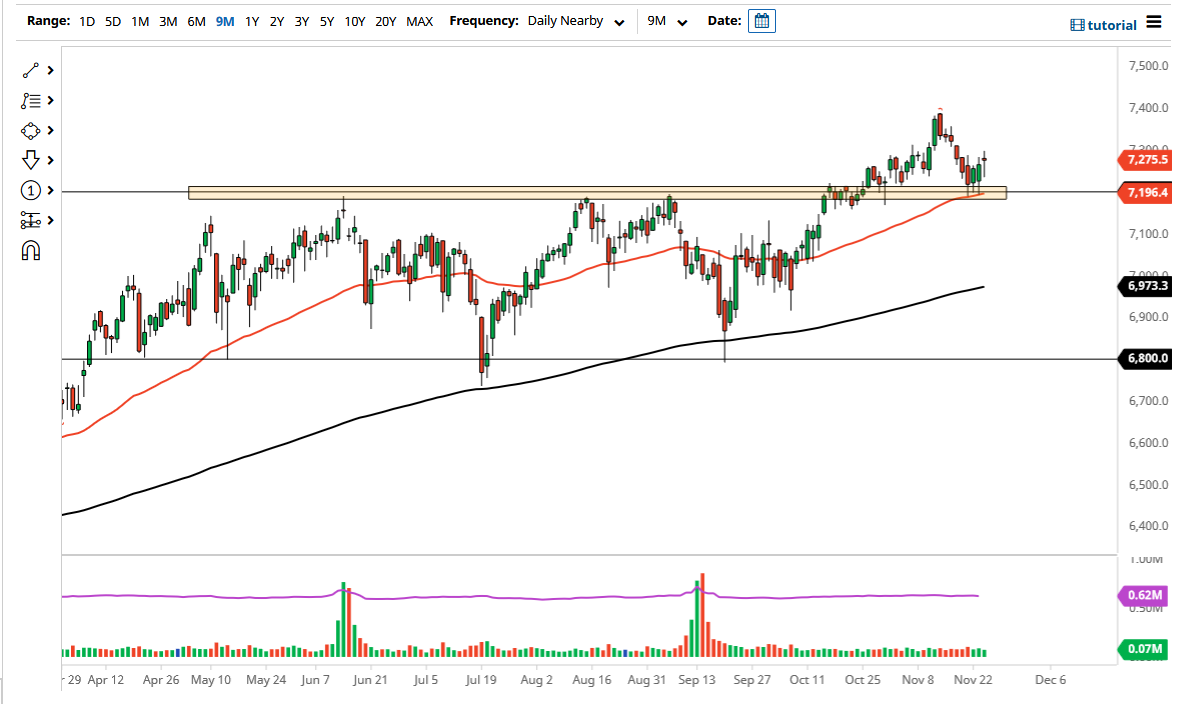
Task: Select the trendline drawing tool
Action: [28, 70]
